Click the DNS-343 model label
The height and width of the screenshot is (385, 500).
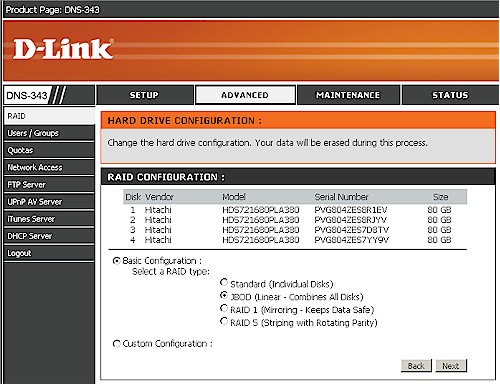point(27,95)
